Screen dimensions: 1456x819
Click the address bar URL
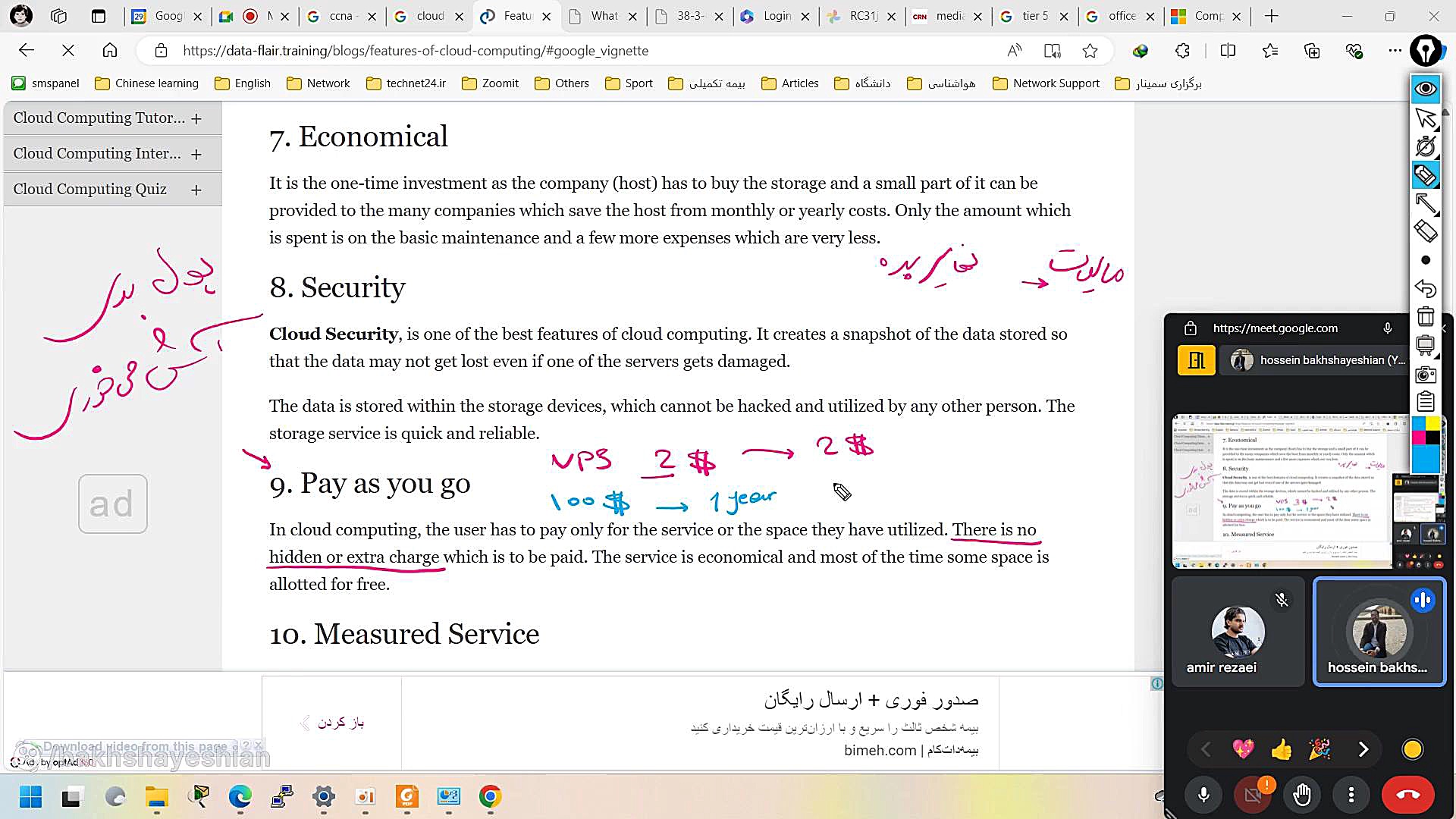[x=416, y=51]
